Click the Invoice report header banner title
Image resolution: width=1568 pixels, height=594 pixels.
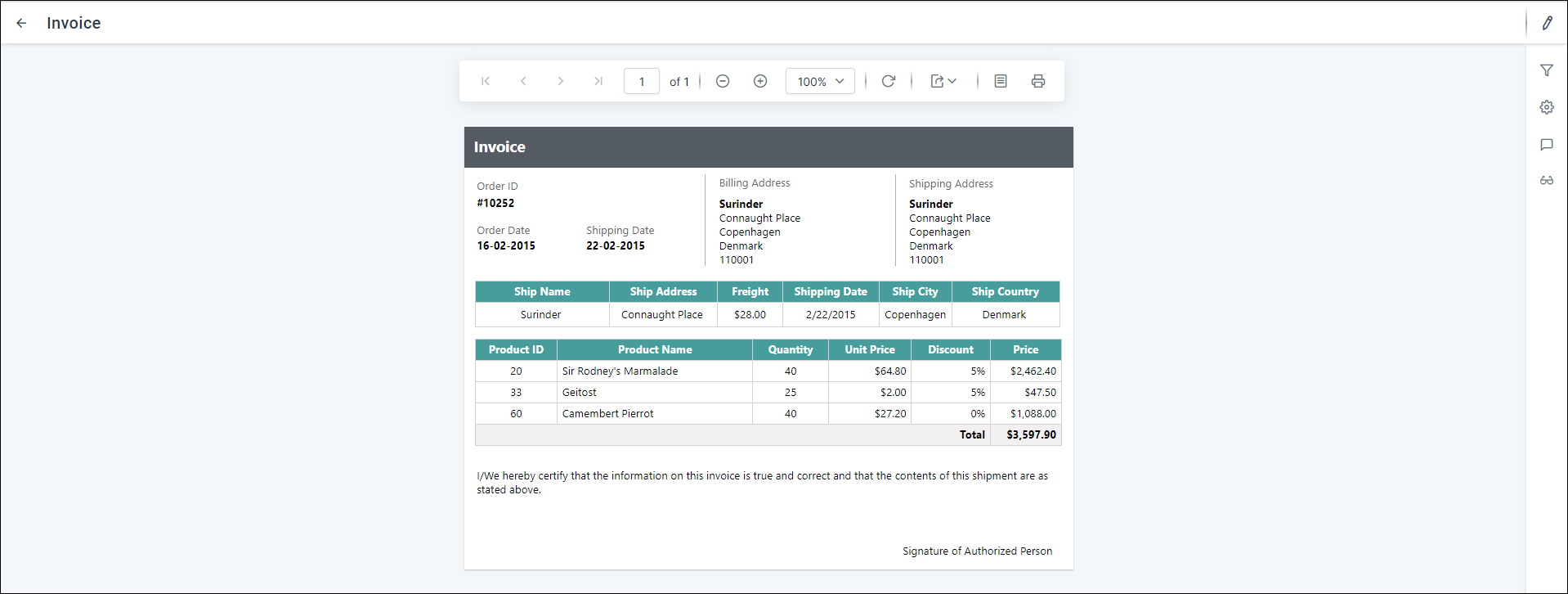[500, 147]
